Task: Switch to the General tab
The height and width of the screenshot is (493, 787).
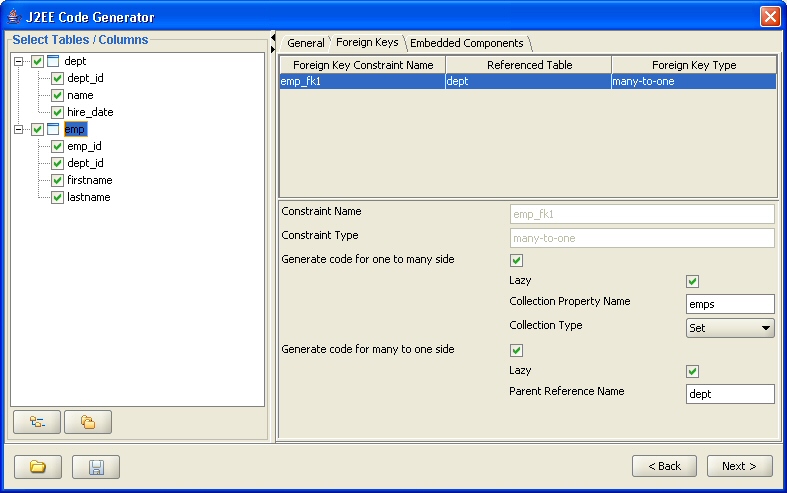Action: coord(305,43)
